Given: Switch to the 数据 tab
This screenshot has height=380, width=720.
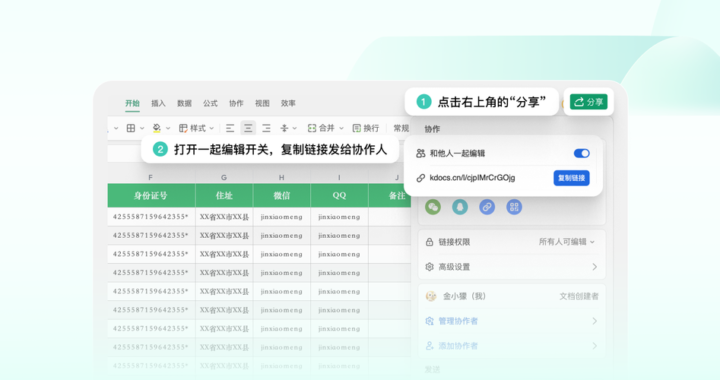Looking at the screenshot, I should (x=184, y=103).
